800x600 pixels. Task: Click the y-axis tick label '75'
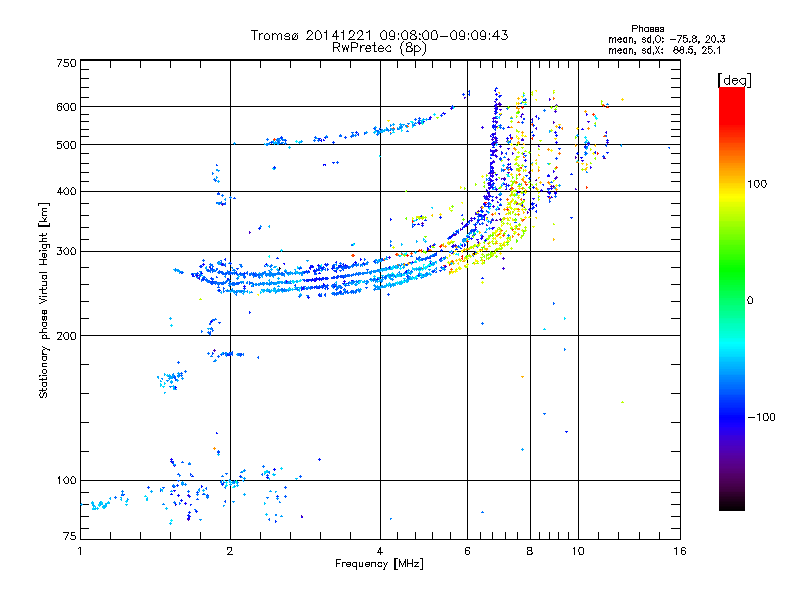coord(70,536)
